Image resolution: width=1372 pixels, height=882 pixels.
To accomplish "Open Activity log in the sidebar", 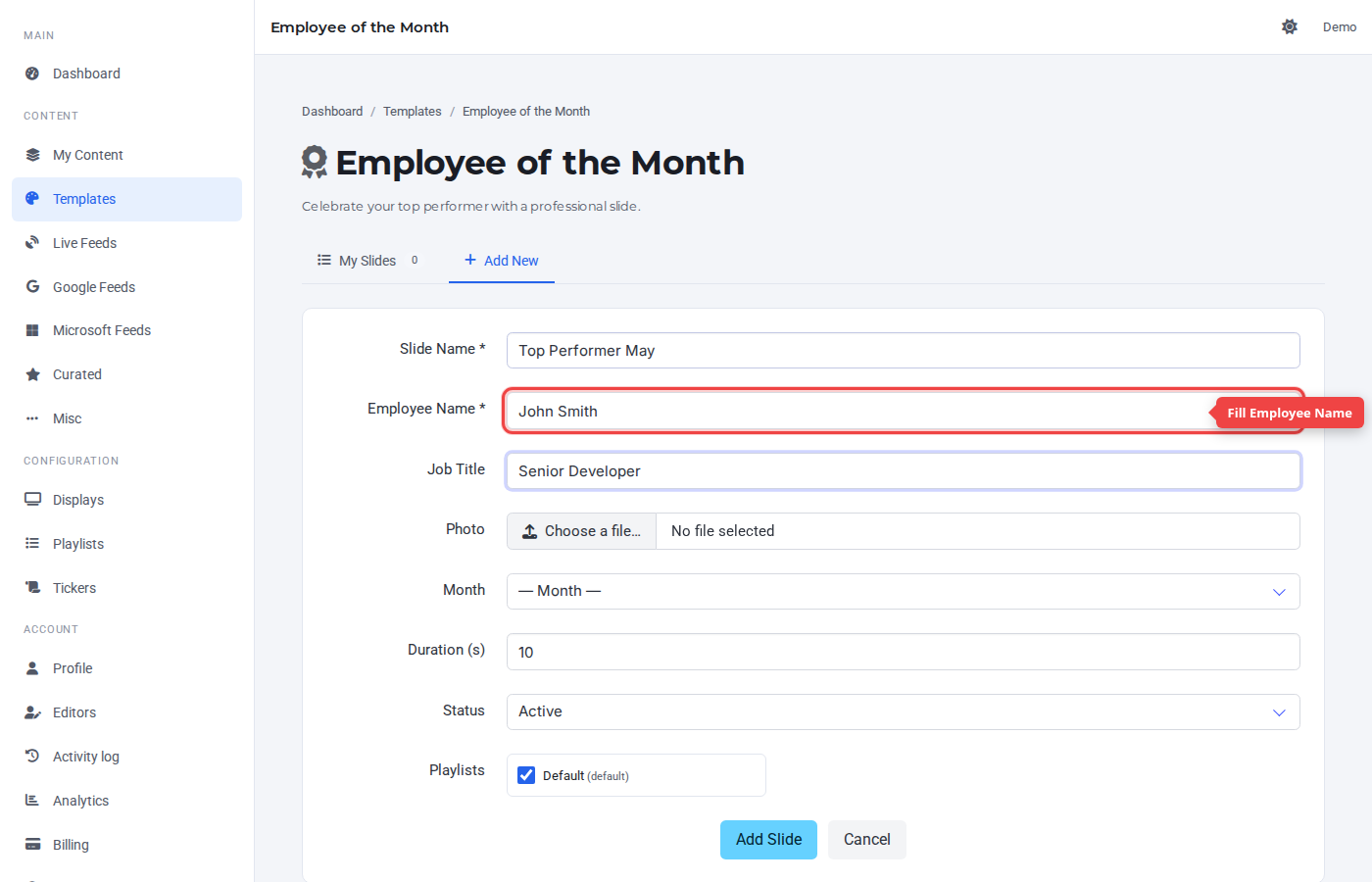I will coord(126,757).
